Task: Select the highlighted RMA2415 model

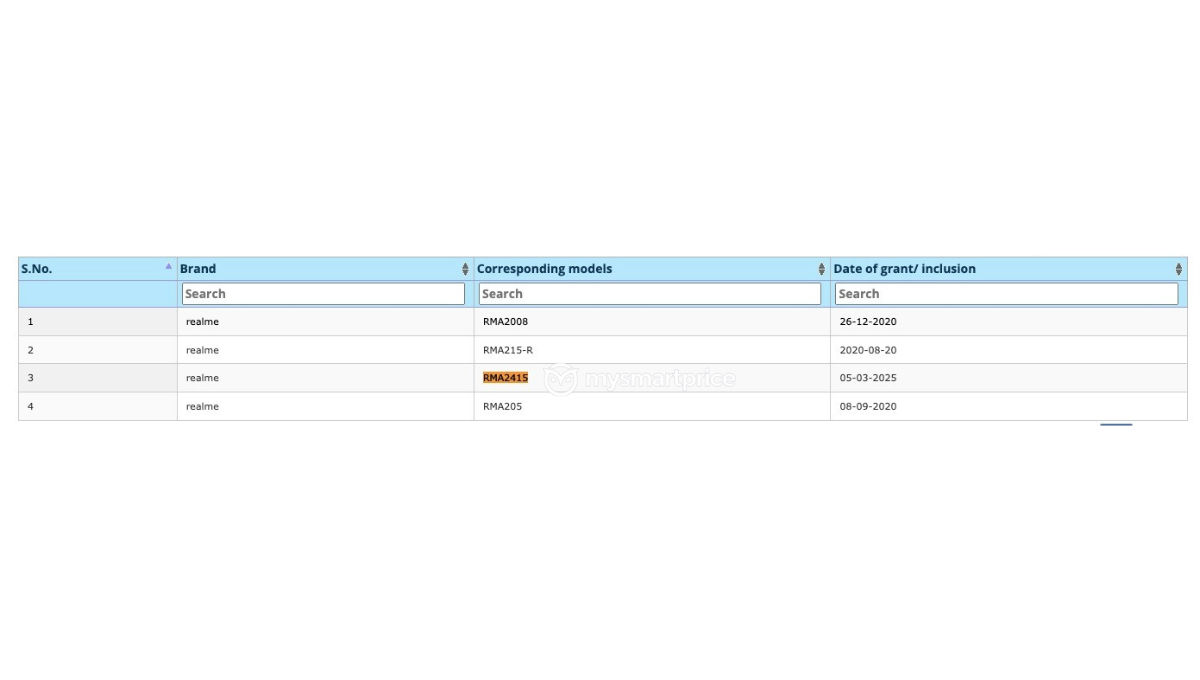Action: tap(505, 378)
